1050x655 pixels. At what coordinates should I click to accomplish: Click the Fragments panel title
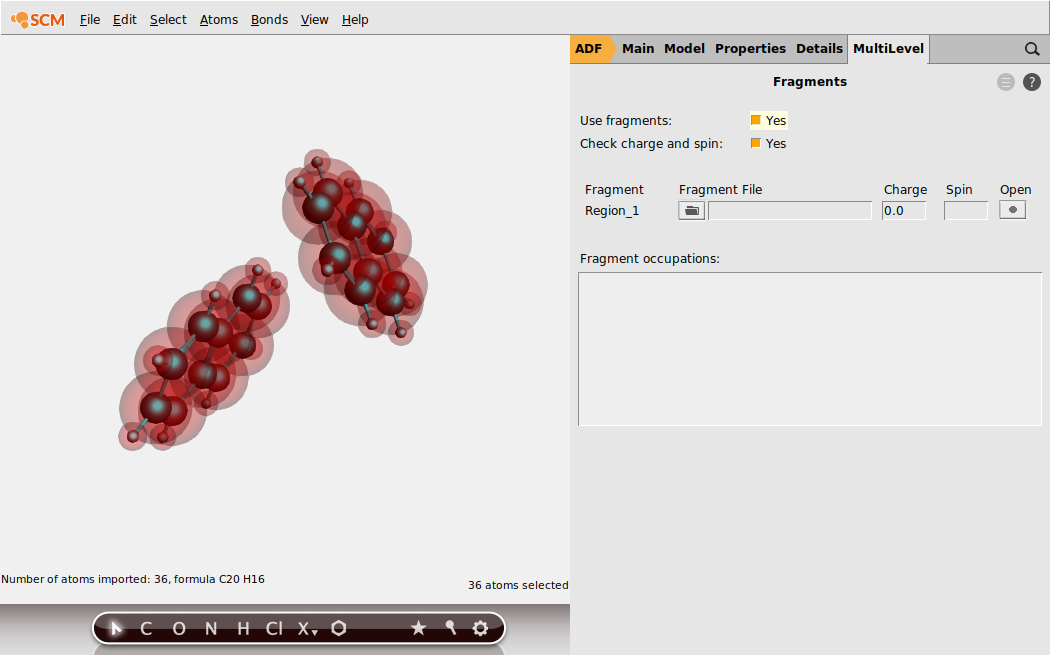pyautogui.click(x=810, y=82)
